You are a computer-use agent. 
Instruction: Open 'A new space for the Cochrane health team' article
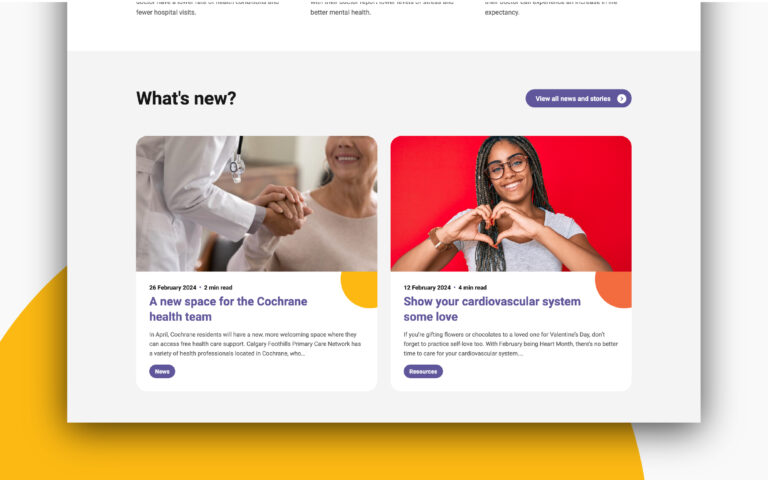click(x=228, y=309)
